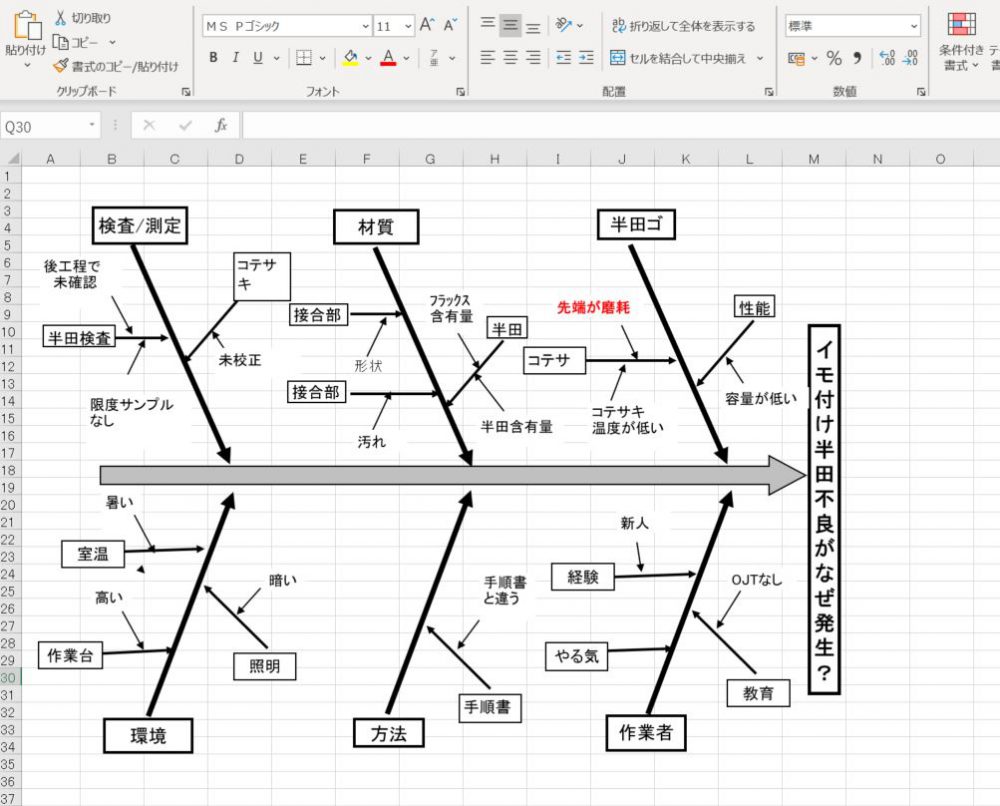Expand the number format dropdown showing 標準
Image resolution: width=1000 pixels, height=806 pixels.
pyautogui.click(x=914, y=24)
